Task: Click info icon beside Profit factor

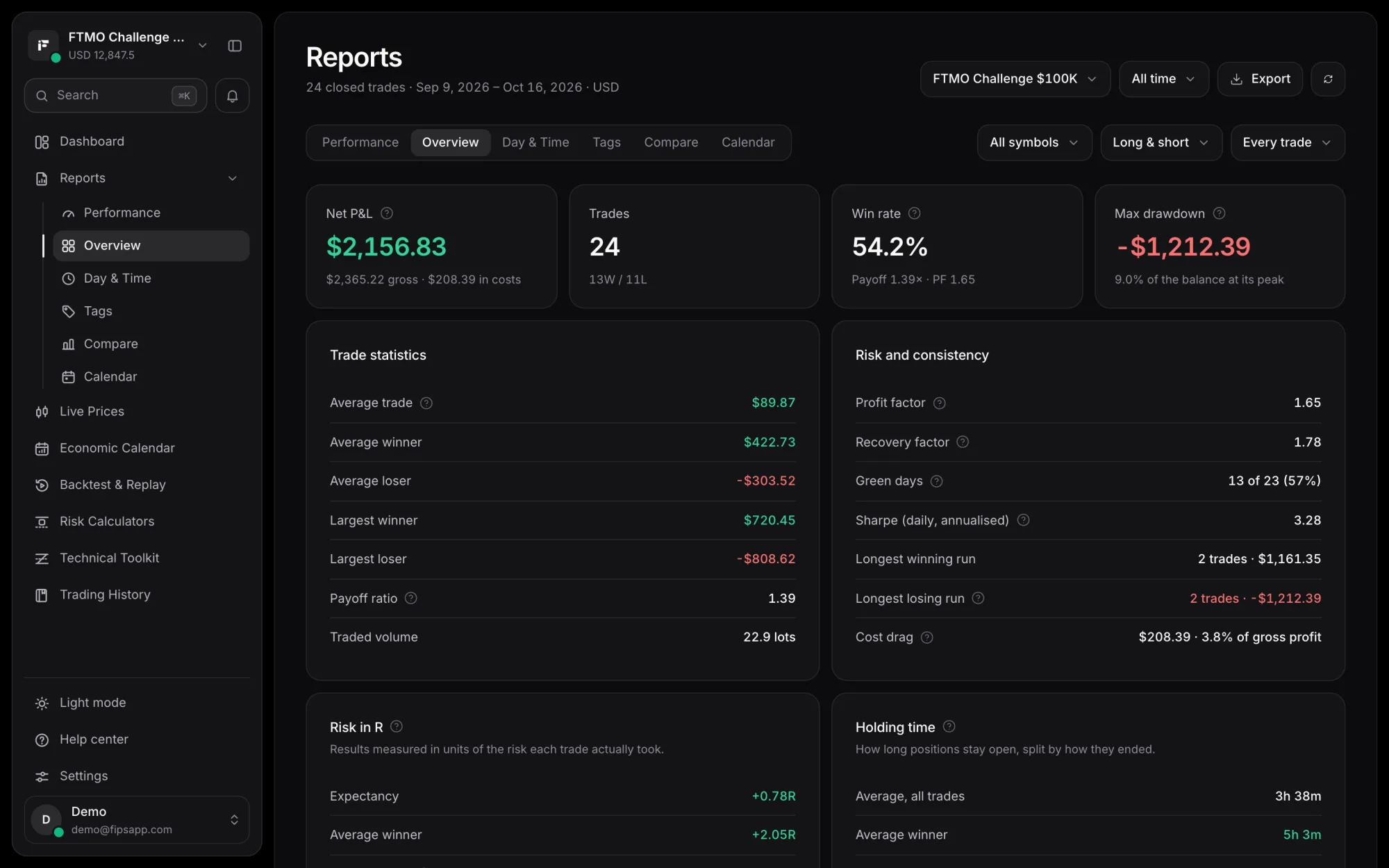Action: [940, 403]
